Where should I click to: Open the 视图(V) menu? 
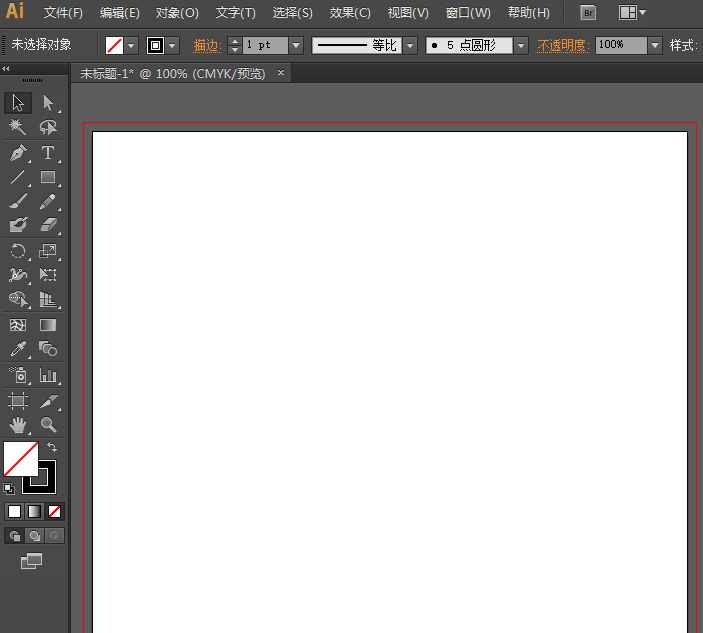tap(408, 13)
